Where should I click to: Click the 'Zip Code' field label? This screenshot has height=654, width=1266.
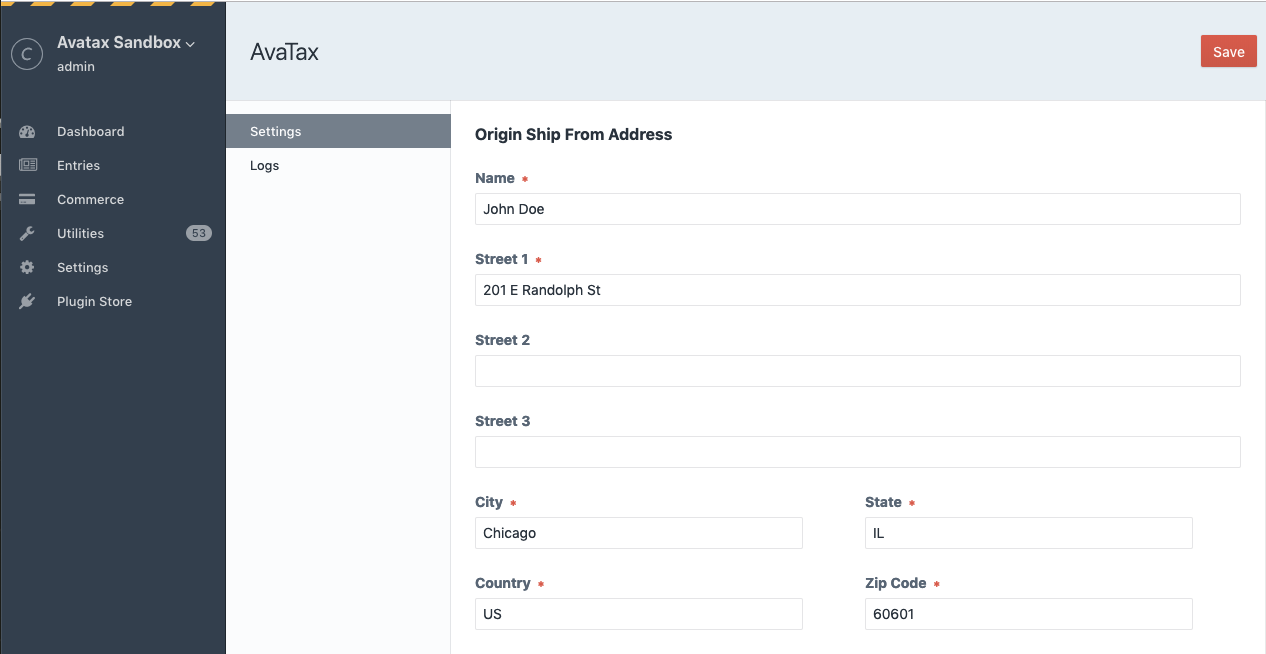tap(896, 583)
